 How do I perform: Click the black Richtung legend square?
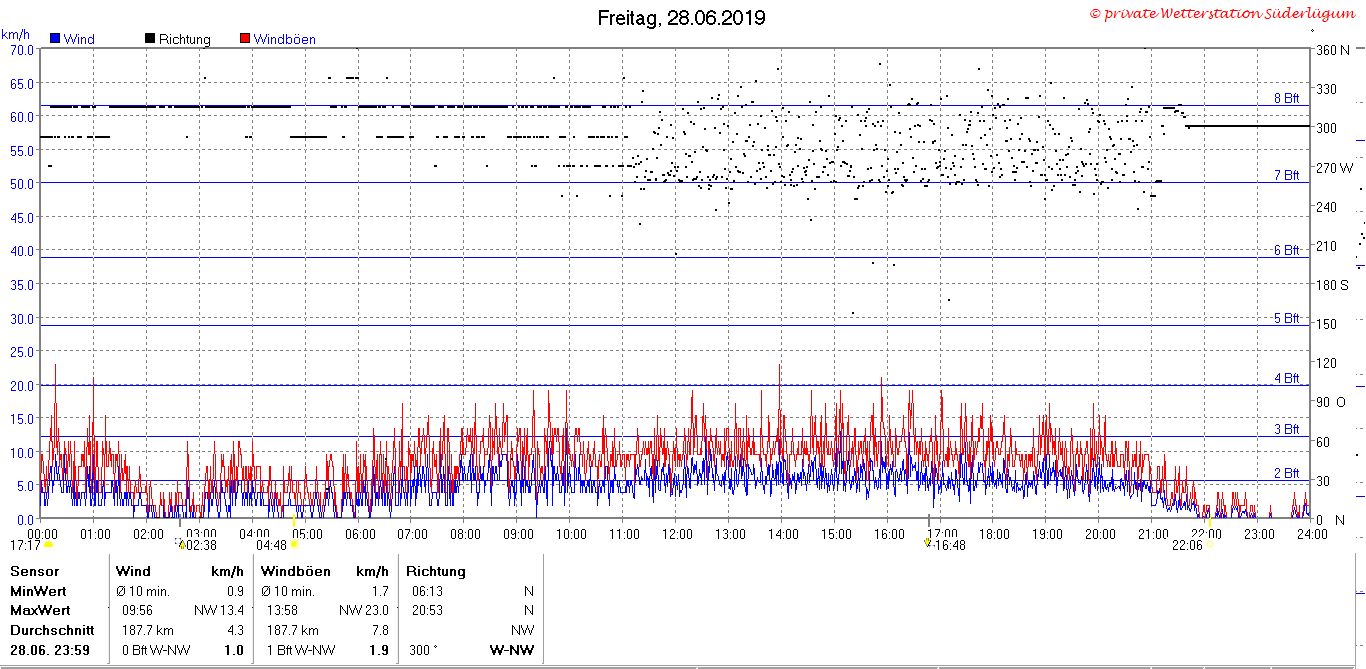(x=150, y=39)
